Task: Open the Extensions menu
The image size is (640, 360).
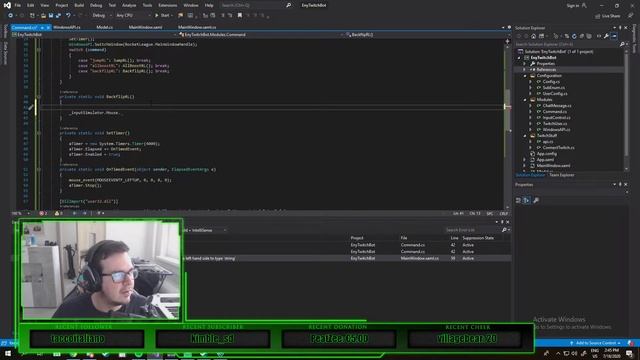Action: click(167, 5)
